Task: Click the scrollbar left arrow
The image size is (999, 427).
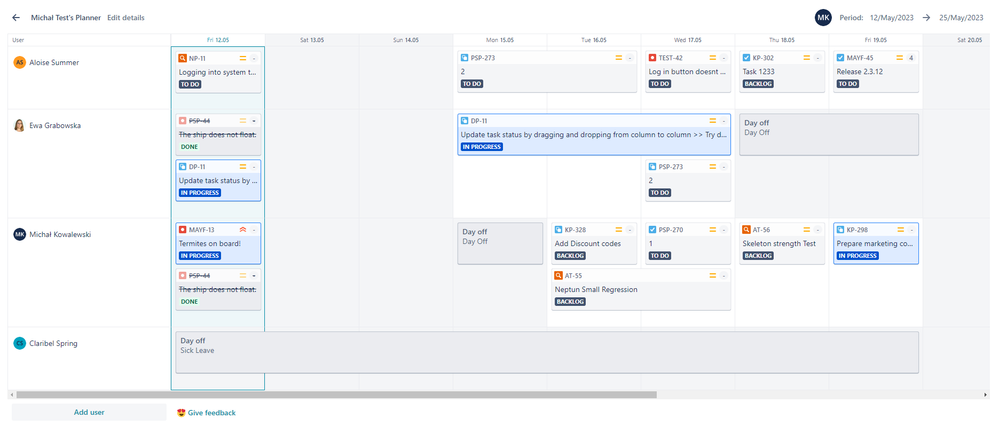Action: (11, 395)
